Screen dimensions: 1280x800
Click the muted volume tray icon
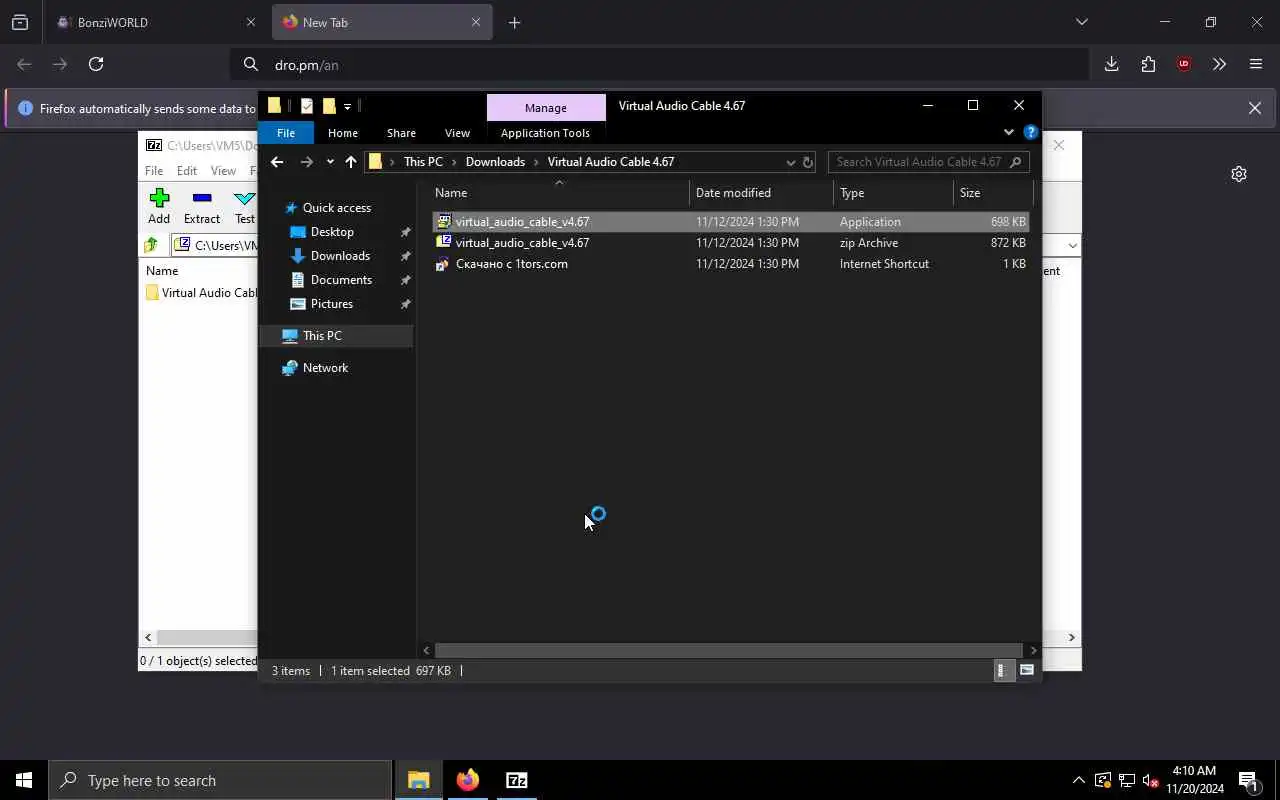(1150, 780)
